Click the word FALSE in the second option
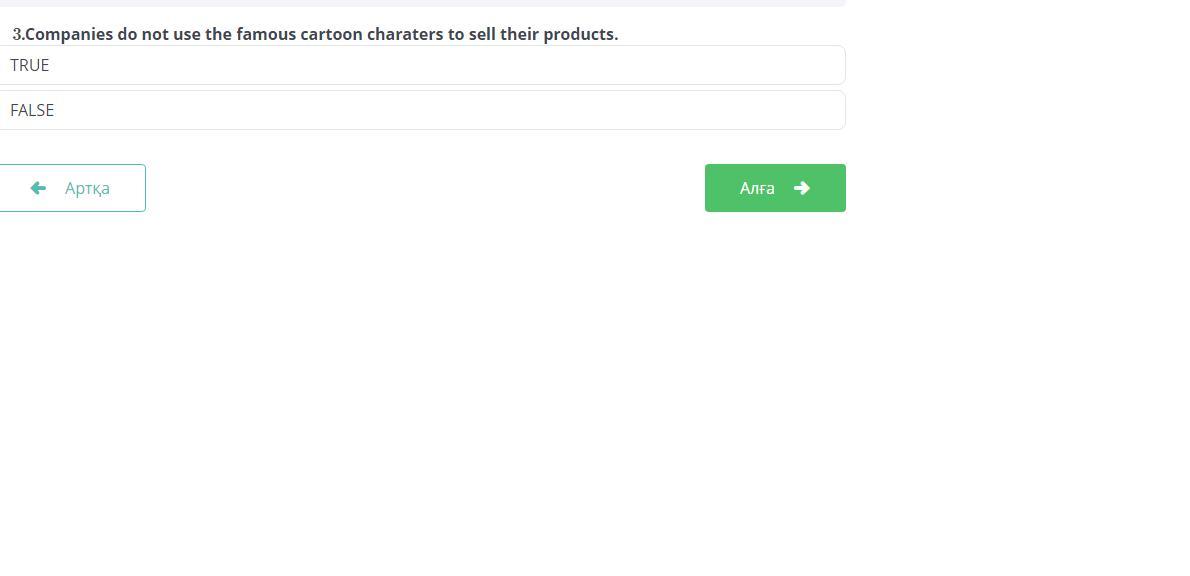 pyautogui.click(x=32, y=110)
